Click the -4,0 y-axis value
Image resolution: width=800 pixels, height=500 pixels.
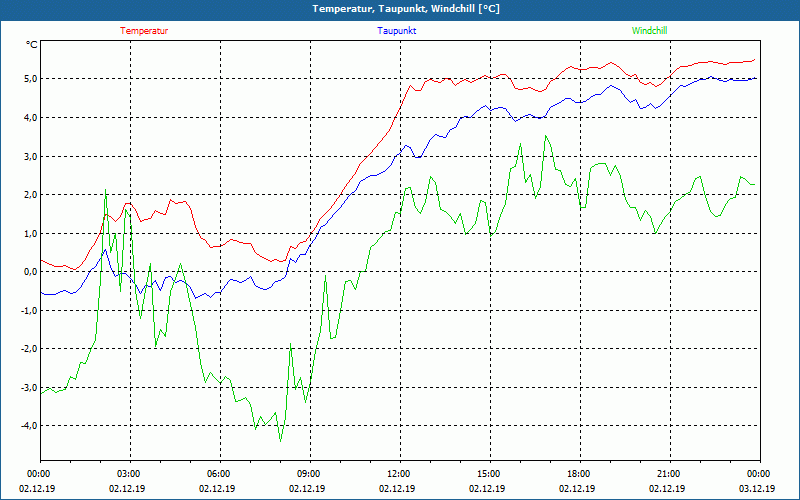(29, 426)
